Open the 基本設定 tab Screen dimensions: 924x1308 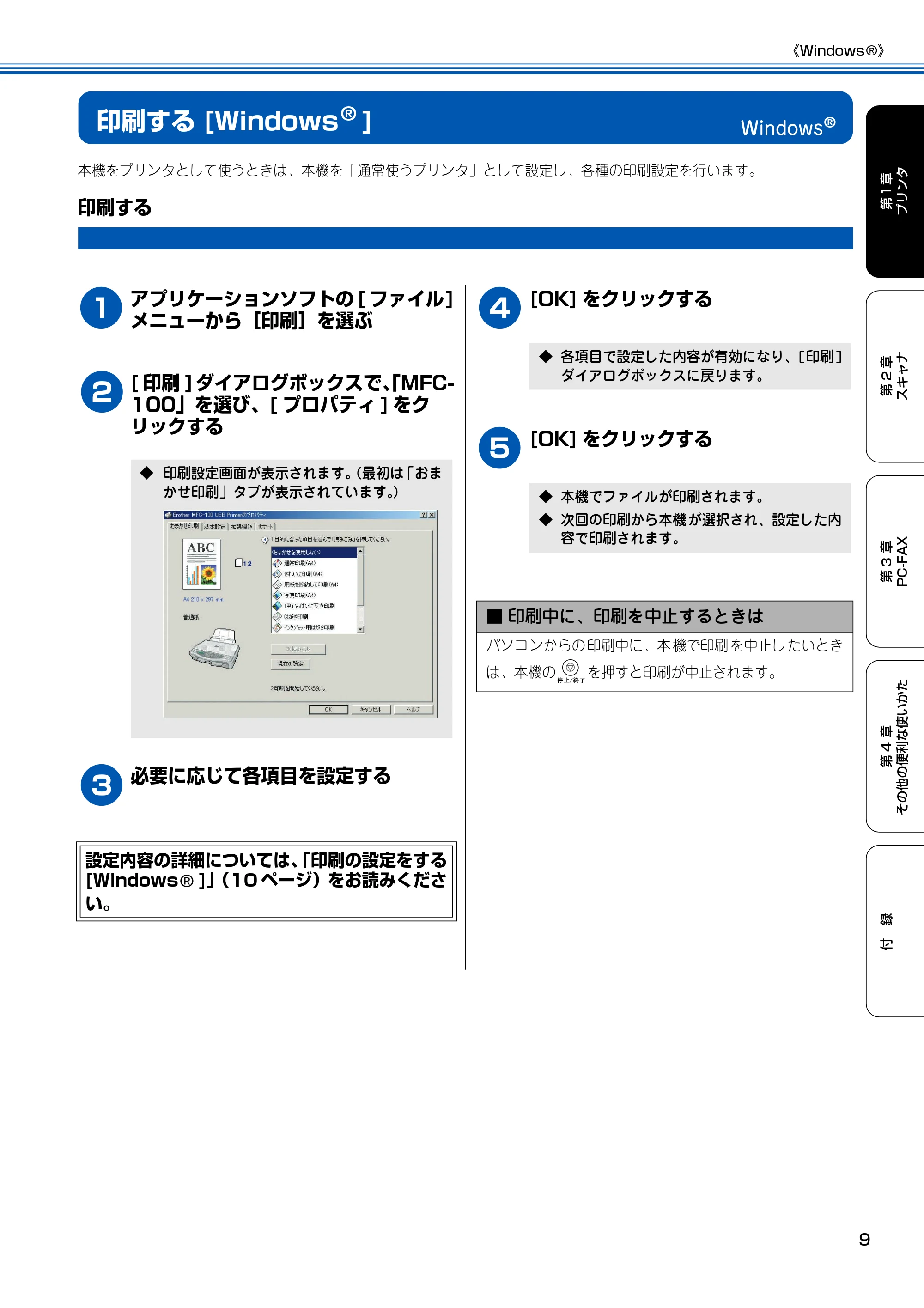coord(215,528)
